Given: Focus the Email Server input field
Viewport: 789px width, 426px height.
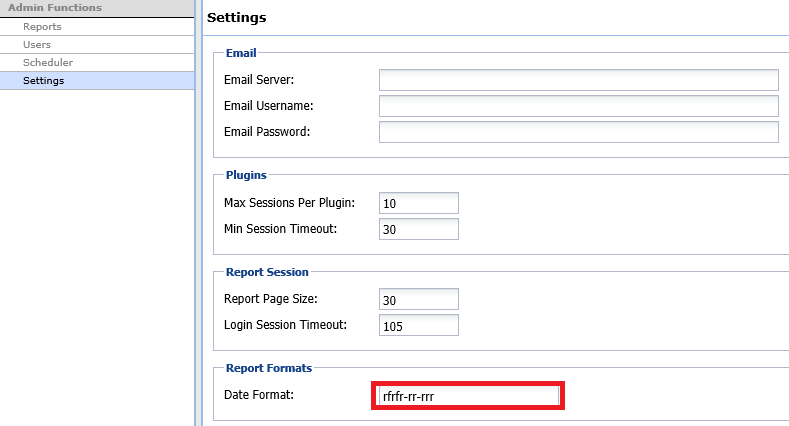Looking at the screenshot, I should 578,80.
